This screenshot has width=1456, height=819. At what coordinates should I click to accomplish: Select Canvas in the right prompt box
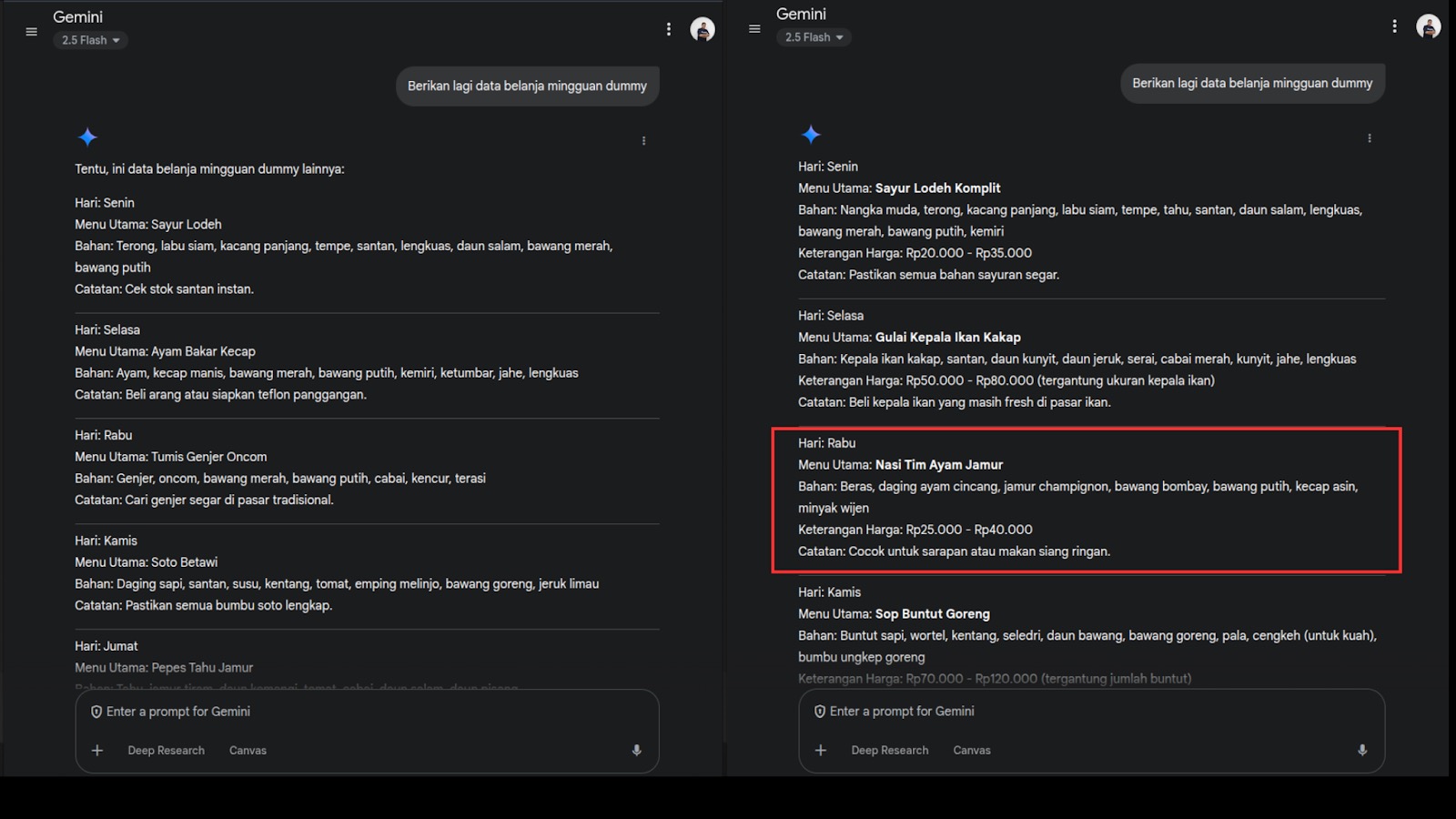(x=972, y=751)
